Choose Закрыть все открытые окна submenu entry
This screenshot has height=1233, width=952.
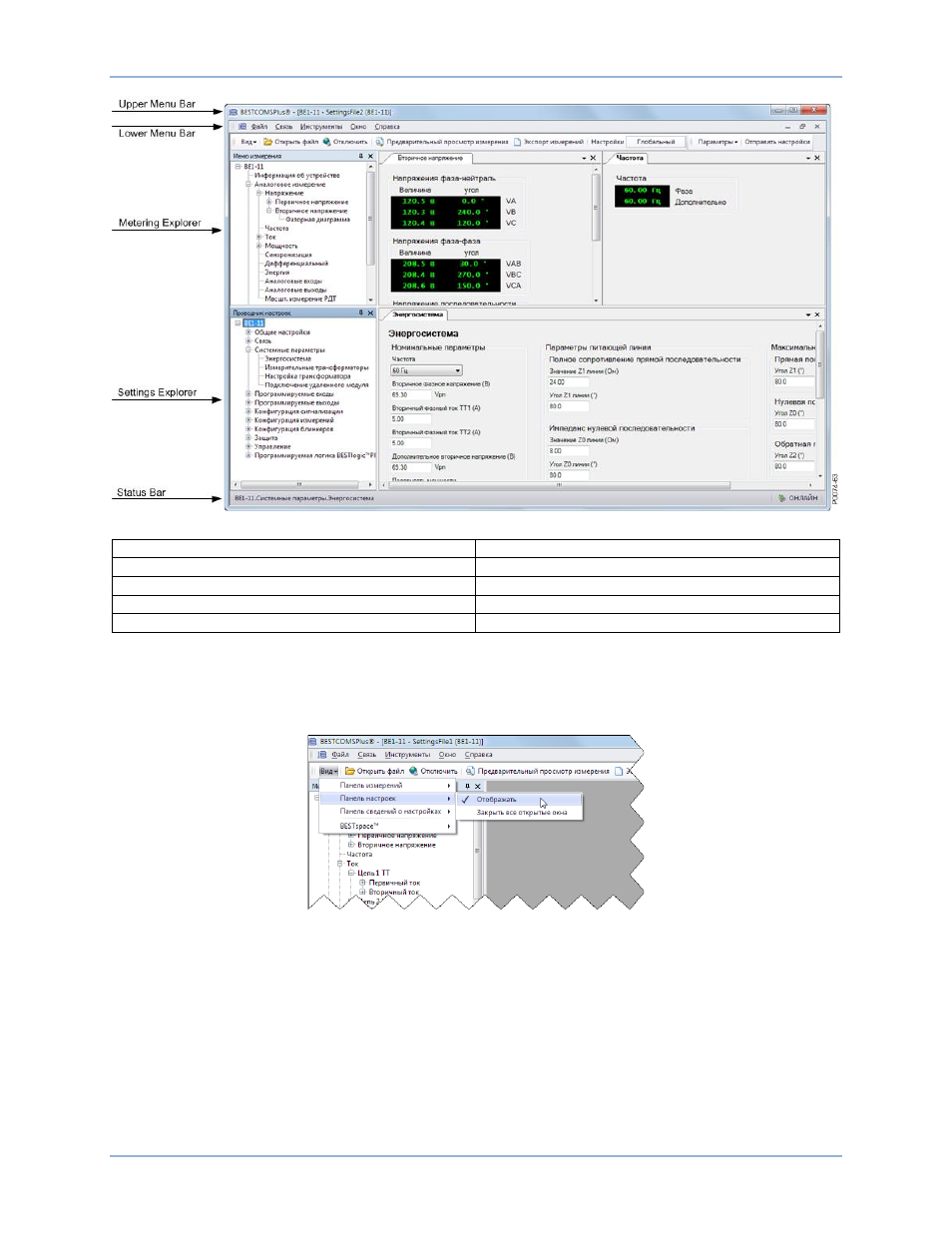click(521, 813)
